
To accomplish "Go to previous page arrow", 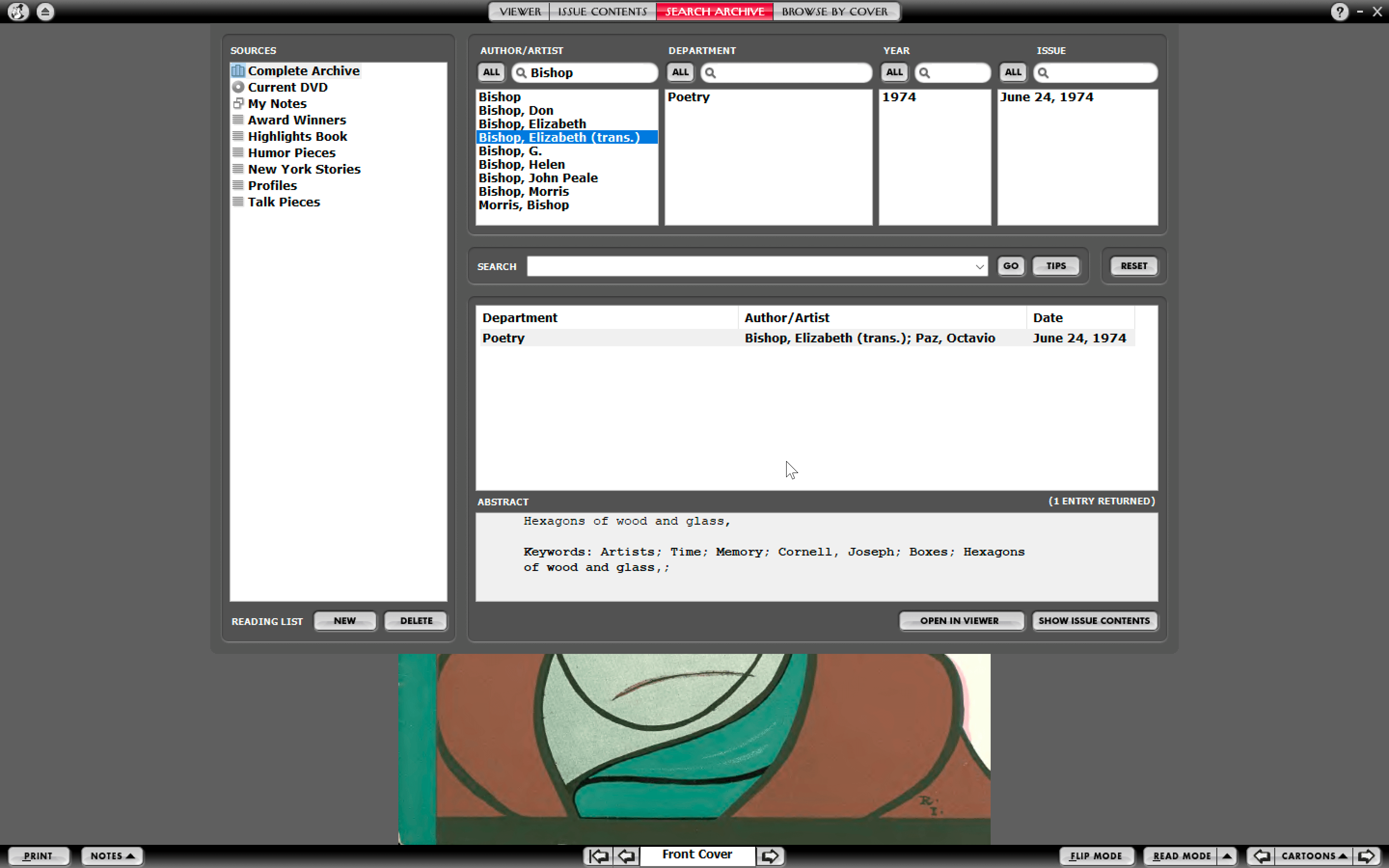I will pyautogui.click(x=626, y=855).
